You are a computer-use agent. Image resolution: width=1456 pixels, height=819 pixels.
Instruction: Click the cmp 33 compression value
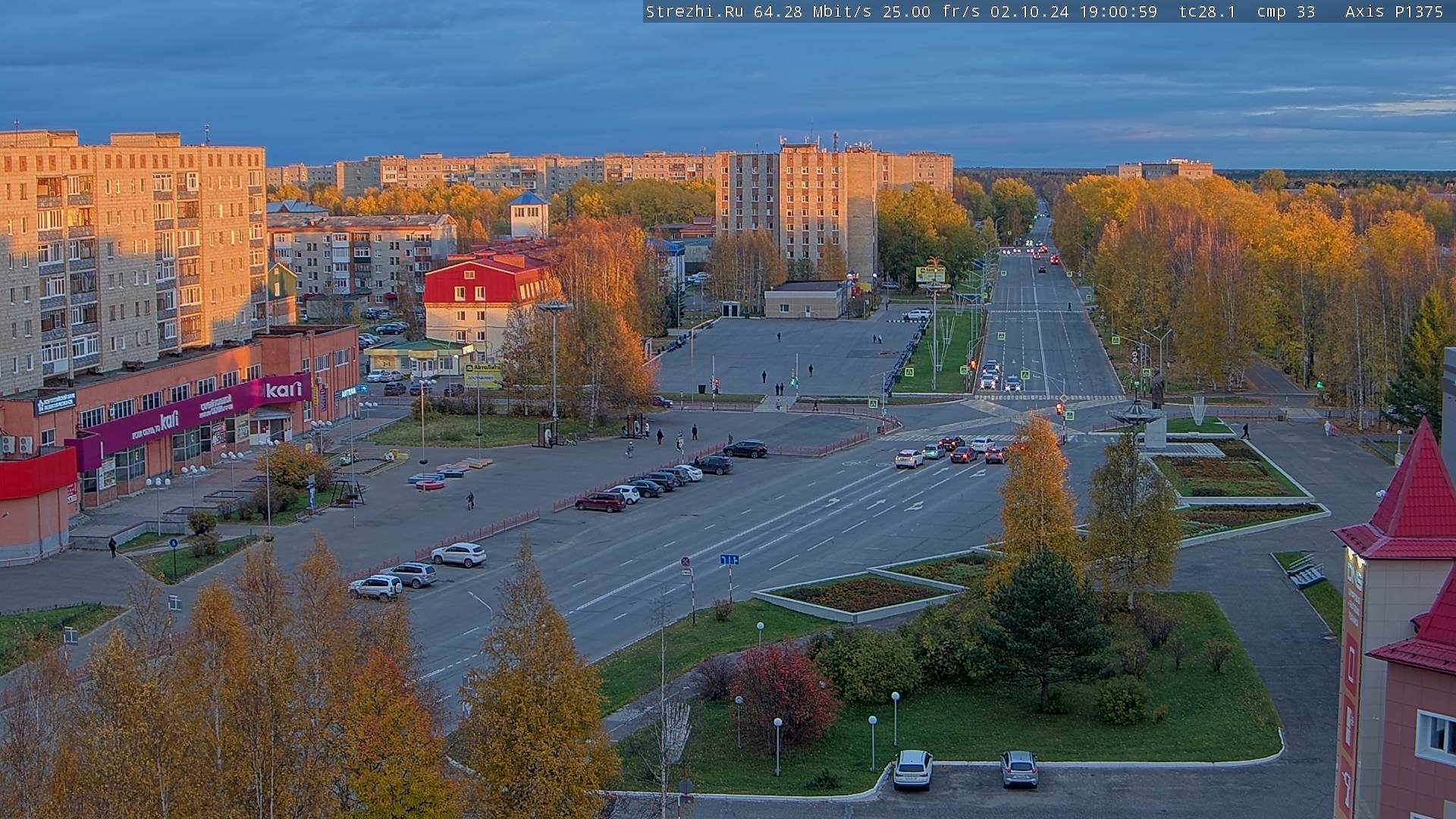tap(1286, 11)
